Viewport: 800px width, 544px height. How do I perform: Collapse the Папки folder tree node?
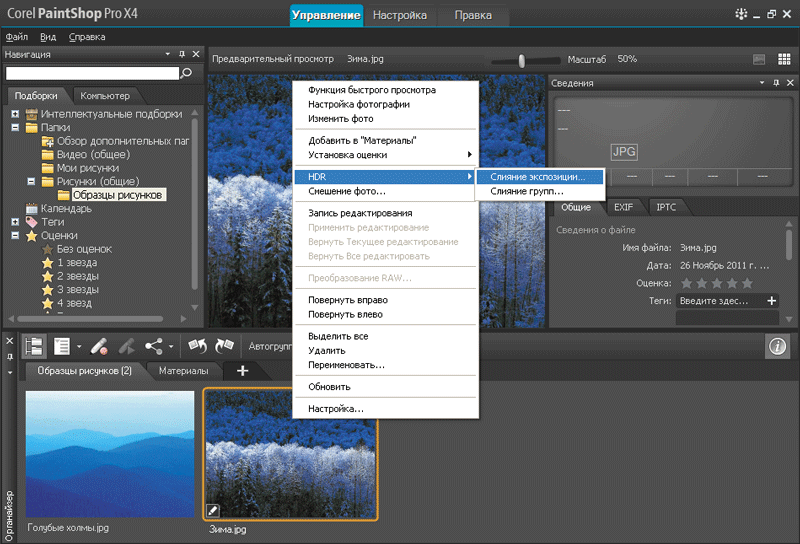[x=16, y=128]
